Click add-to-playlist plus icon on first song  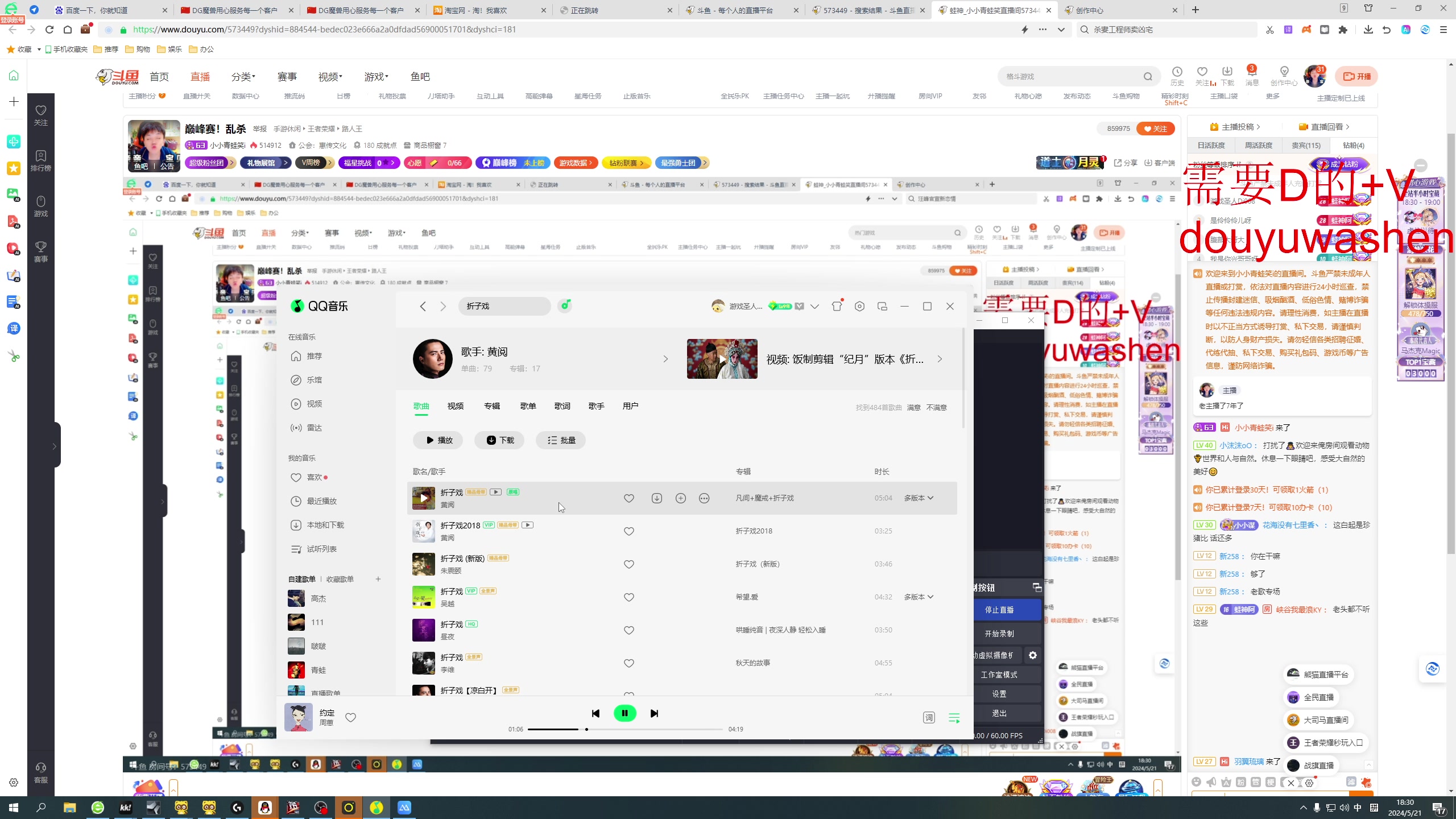pyautogui.click(x=680, y=498)
